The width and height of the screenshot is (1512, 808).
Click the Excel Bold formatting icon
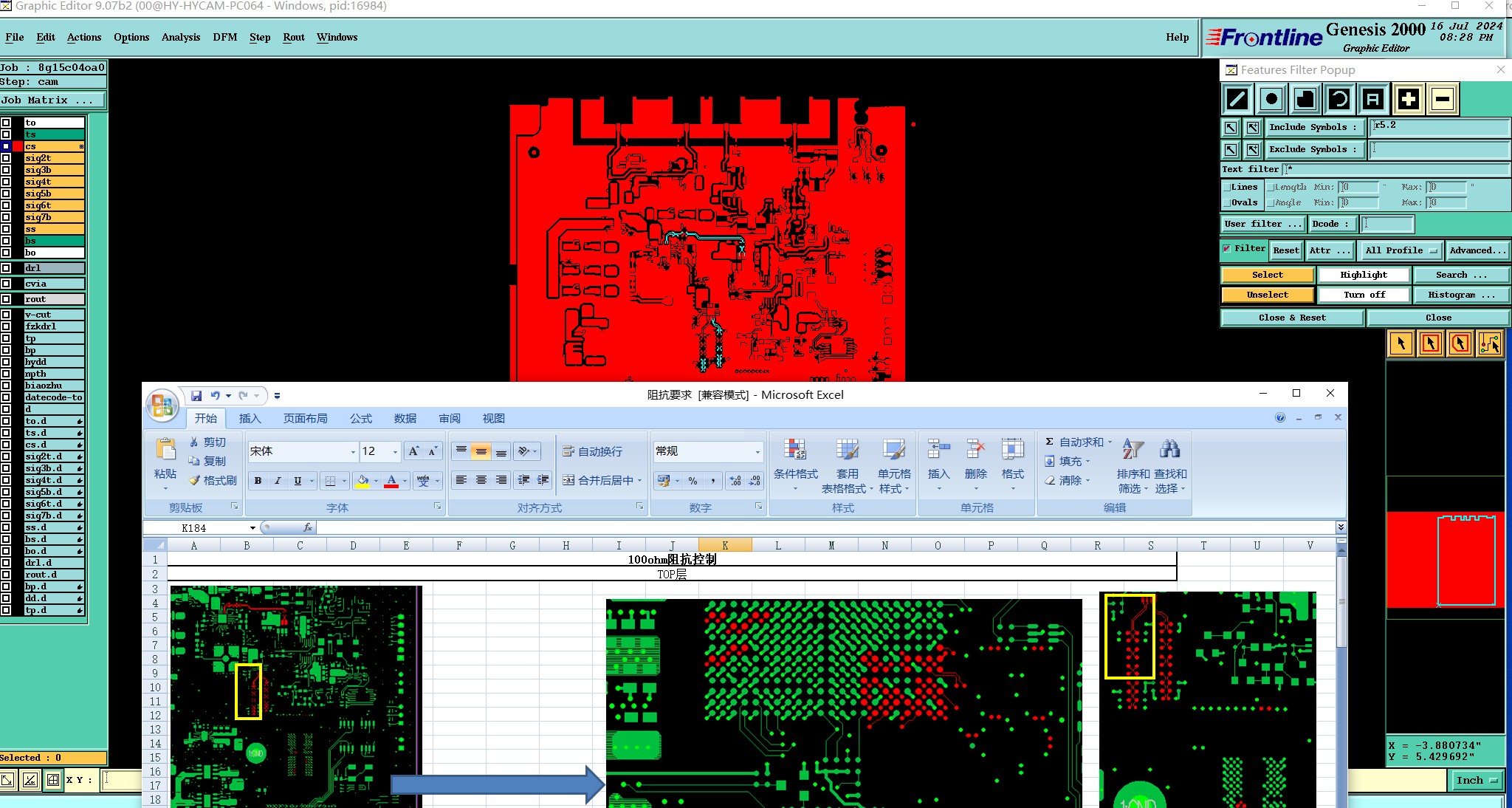click(258, 481)
